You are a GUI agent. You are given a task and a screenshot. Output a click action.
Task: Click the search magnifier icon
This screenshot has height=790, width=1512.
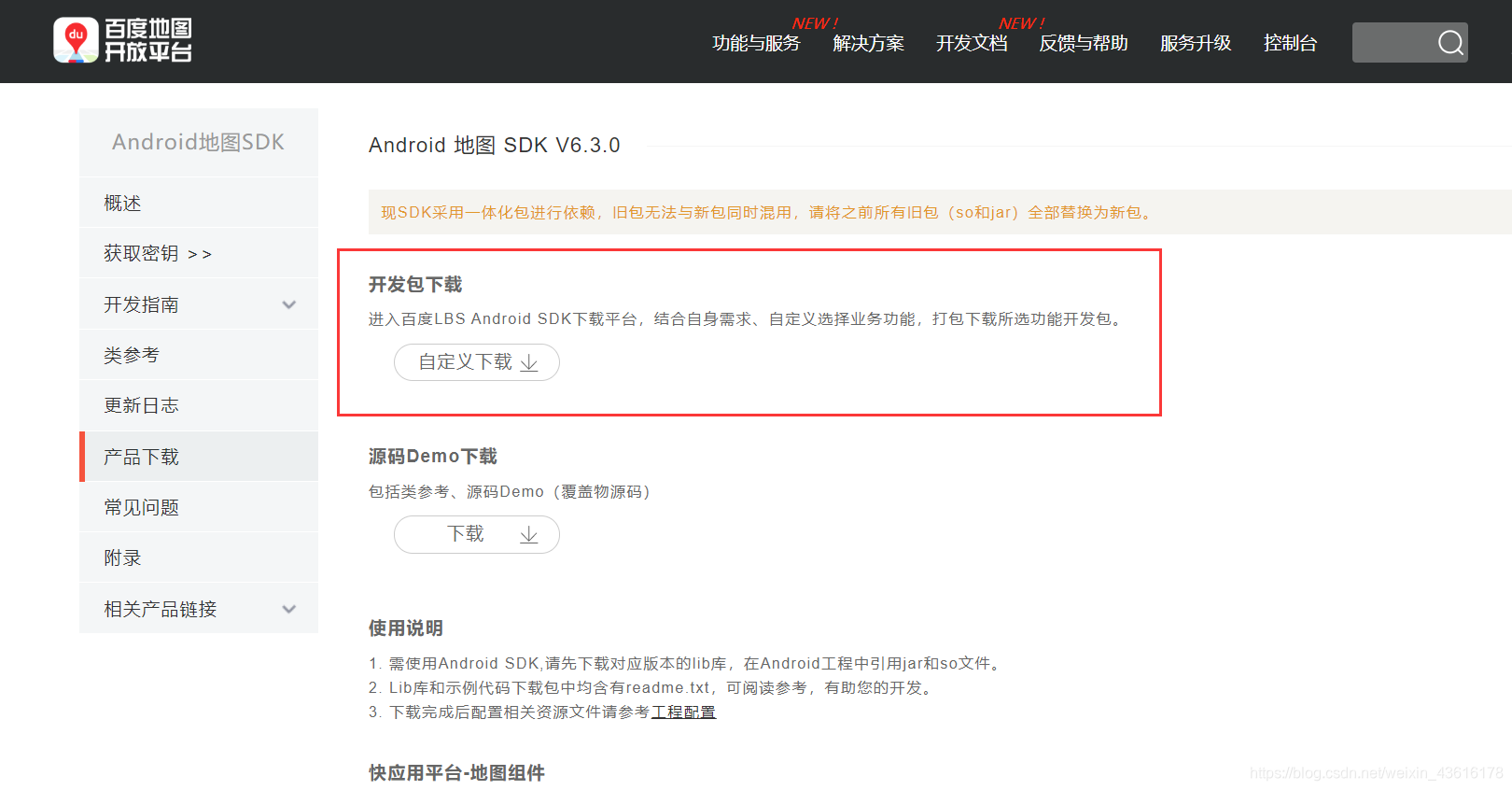click(1450, 43)
